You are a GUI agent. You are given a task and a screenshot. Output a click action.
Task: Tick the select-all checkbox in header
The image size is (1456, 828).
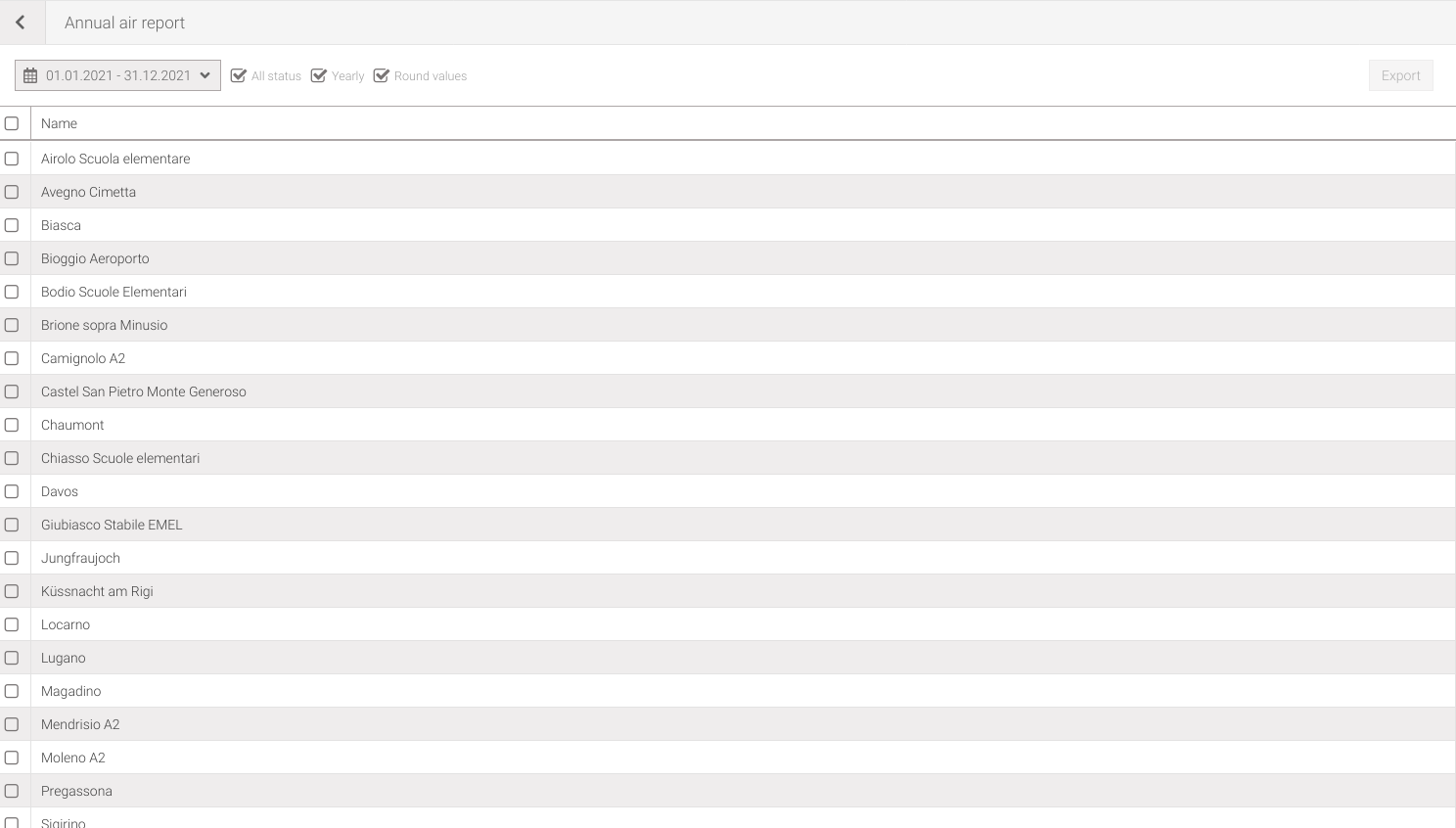12,123
